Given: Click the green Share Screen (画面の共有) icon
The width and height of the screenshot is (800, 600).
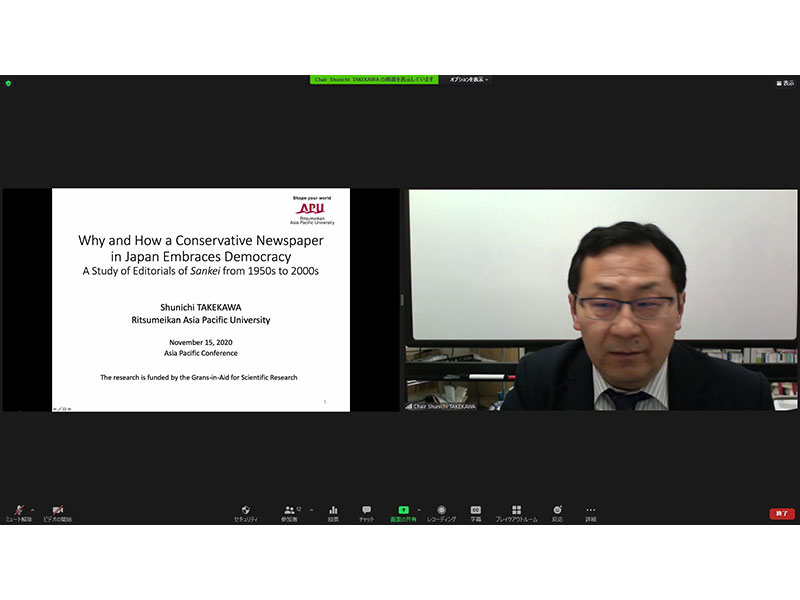Looking at the screenshot, I should [x=403, y=511].
